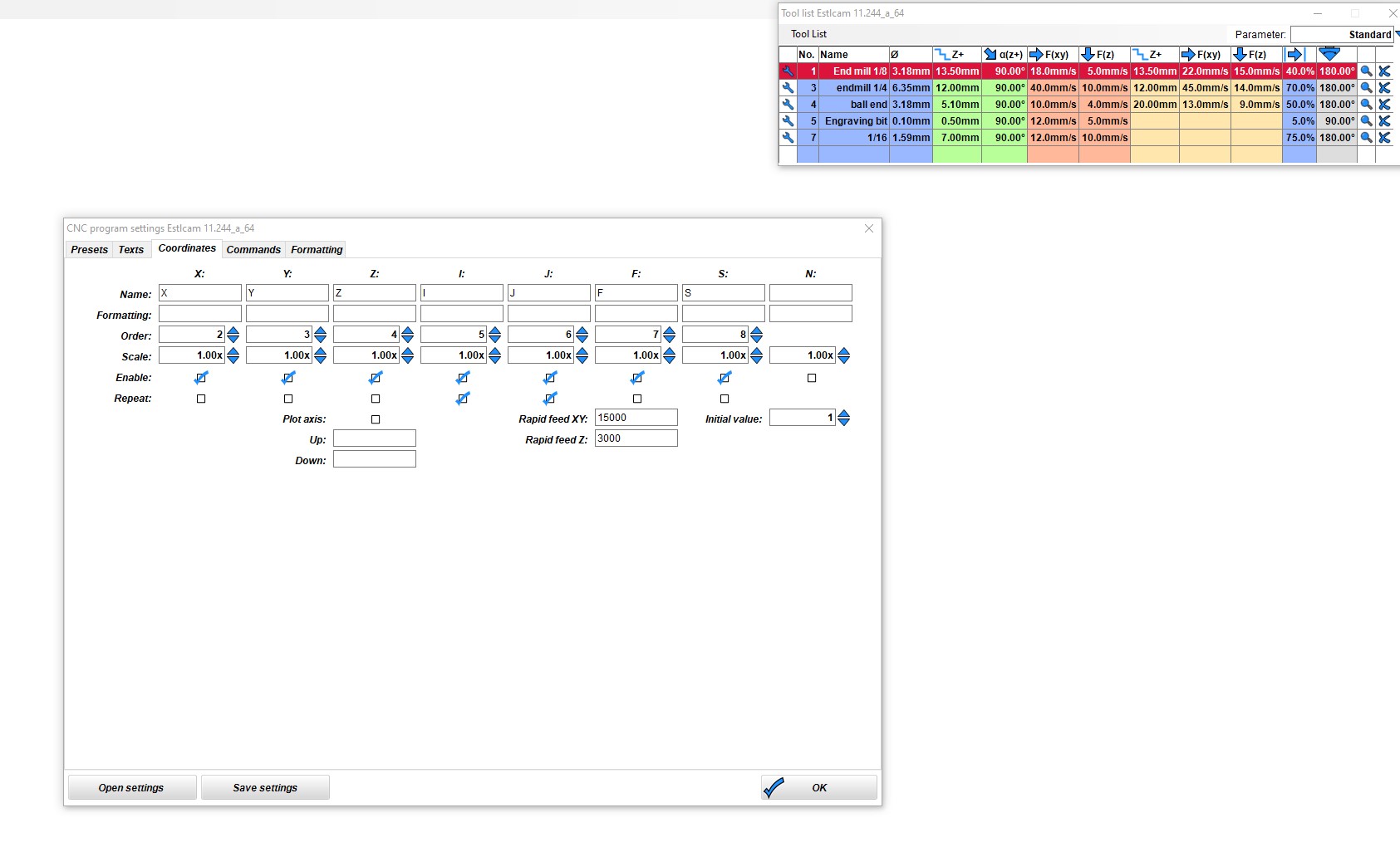Toggle Enable checkbox for N column

(812, 378)
